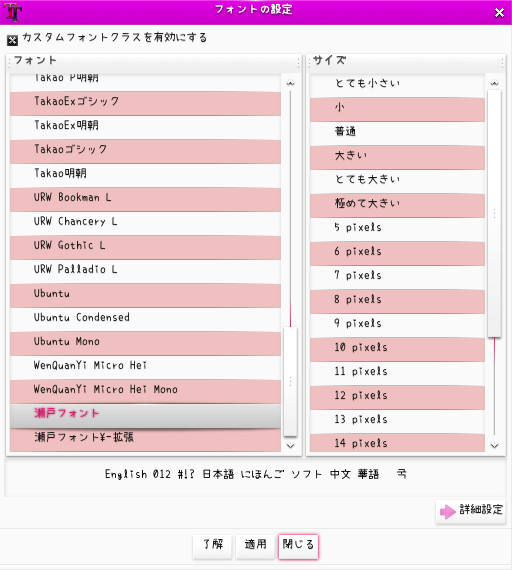The width and height of the screenshot is (512, 570).
Task: Click the TT font icon in title bar
Action: [x=13, y=12]
